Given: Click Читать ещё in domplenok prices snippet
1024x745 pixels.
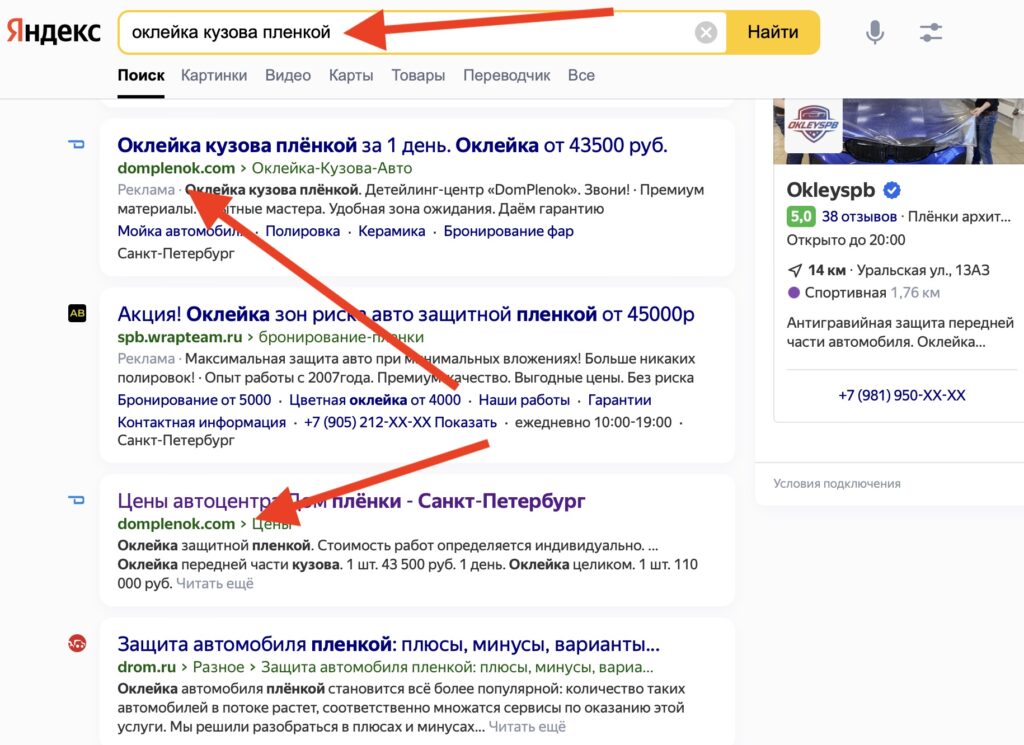Looking at the screenshot, I should [x=215, y=583].
